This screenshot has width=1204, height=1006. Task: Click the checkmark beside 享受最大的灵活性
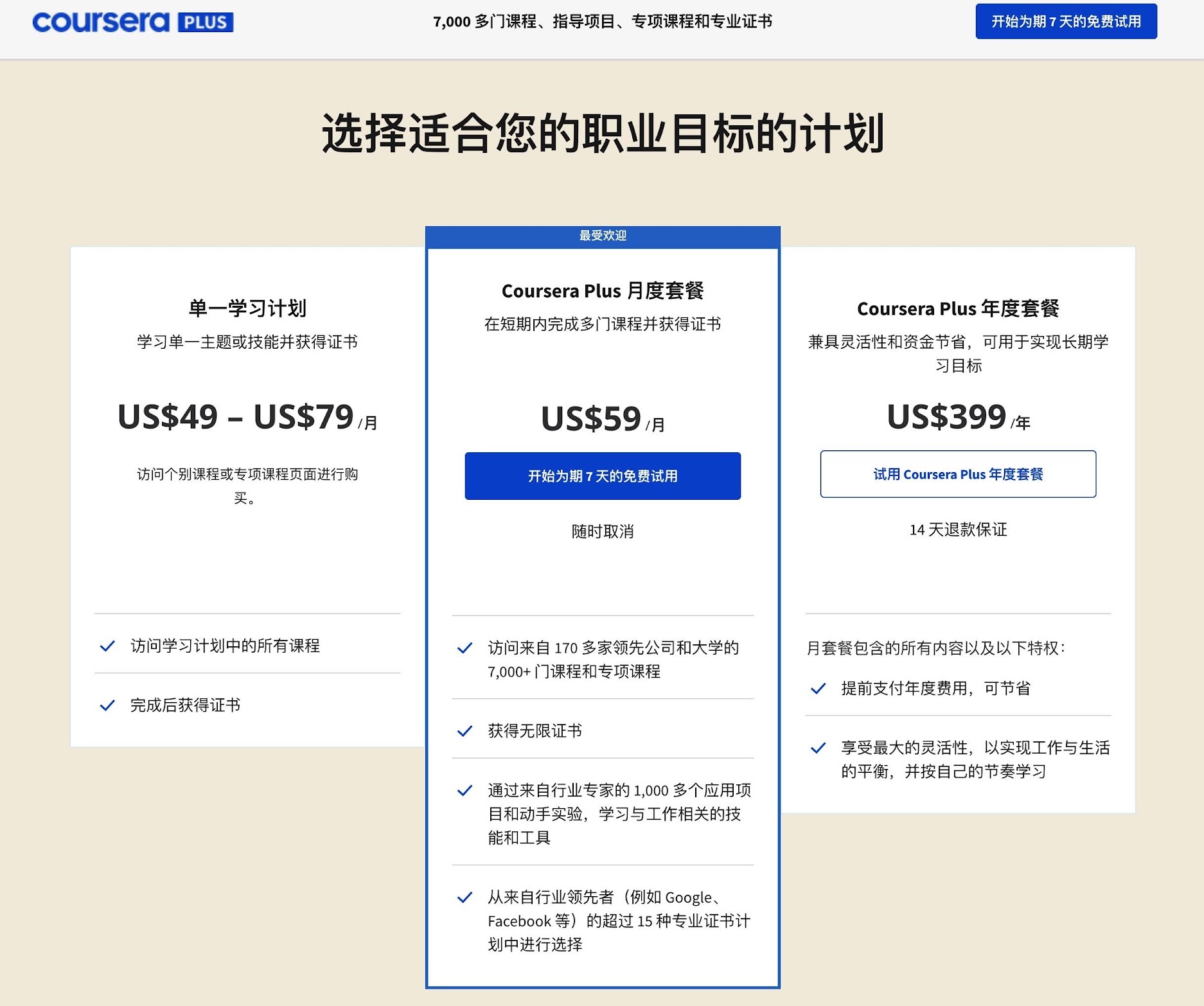coord(818,748)
